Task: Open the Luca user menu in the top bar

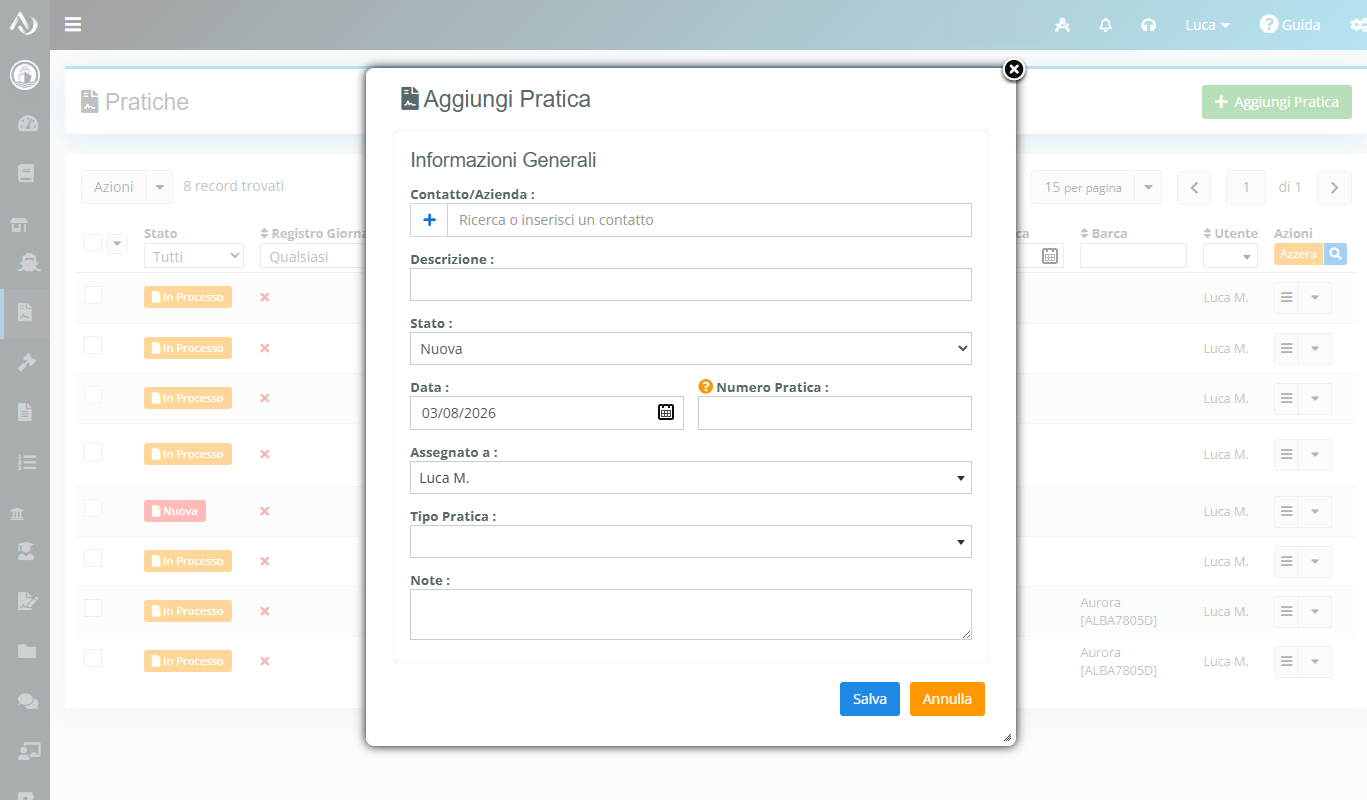Action: [x=1207, y=25]
